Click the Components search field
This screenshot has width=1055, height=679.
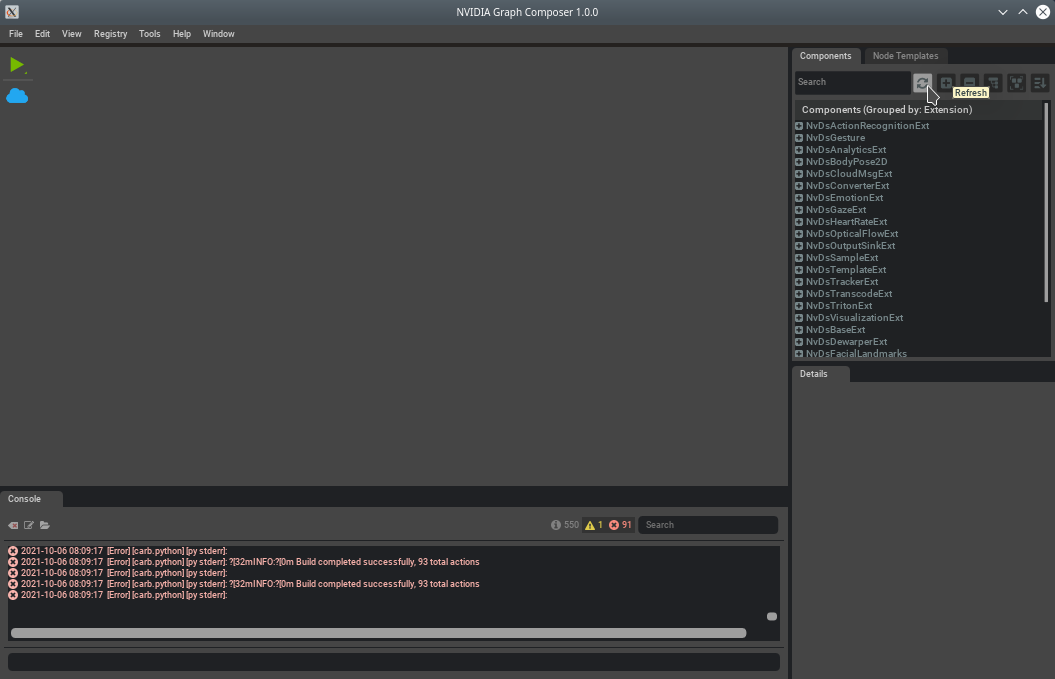pyautogui.click(x=851, y=82)
